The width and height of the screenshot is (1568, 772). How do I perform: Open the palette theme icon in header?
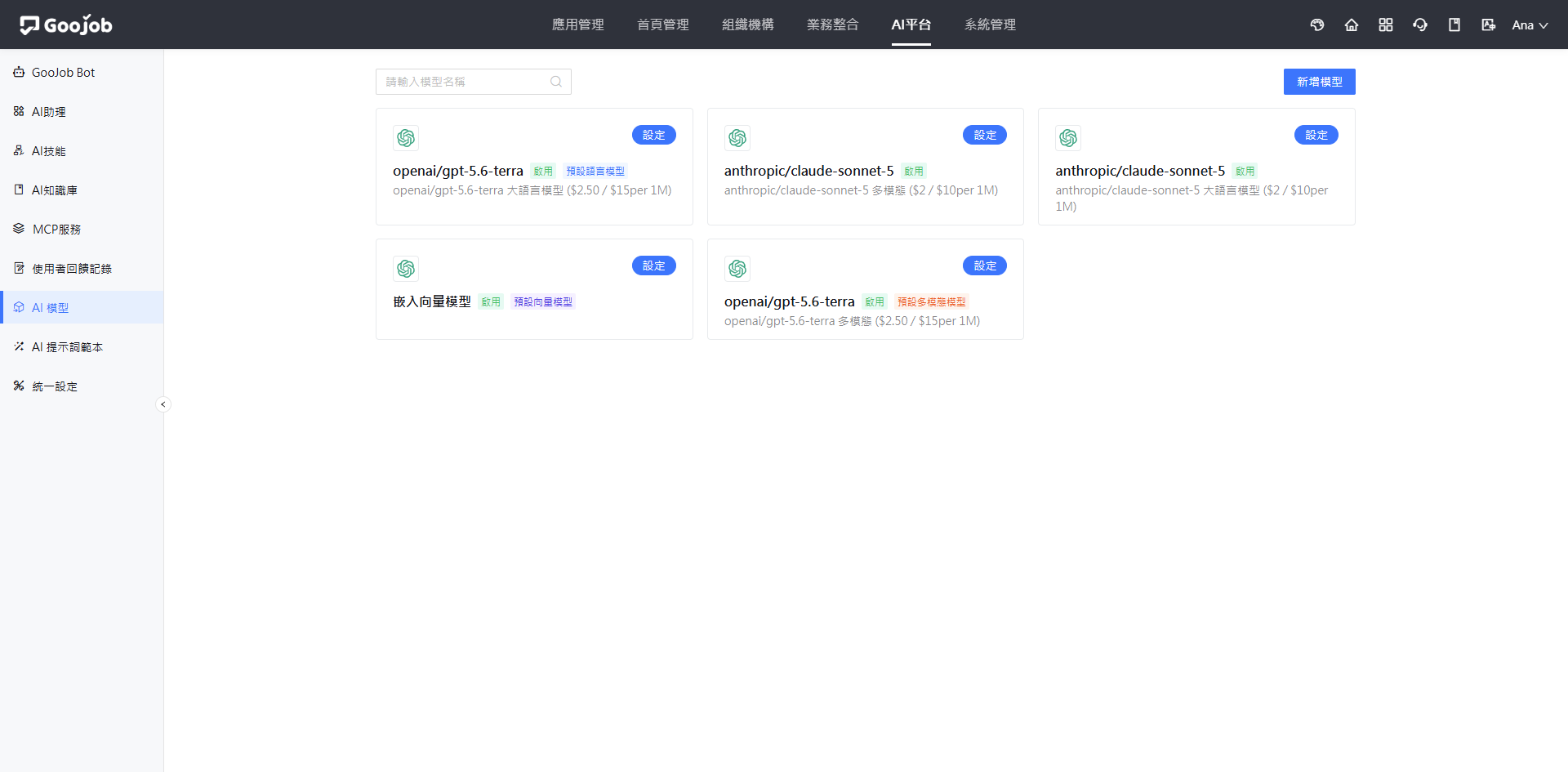tap(1317, 25)
